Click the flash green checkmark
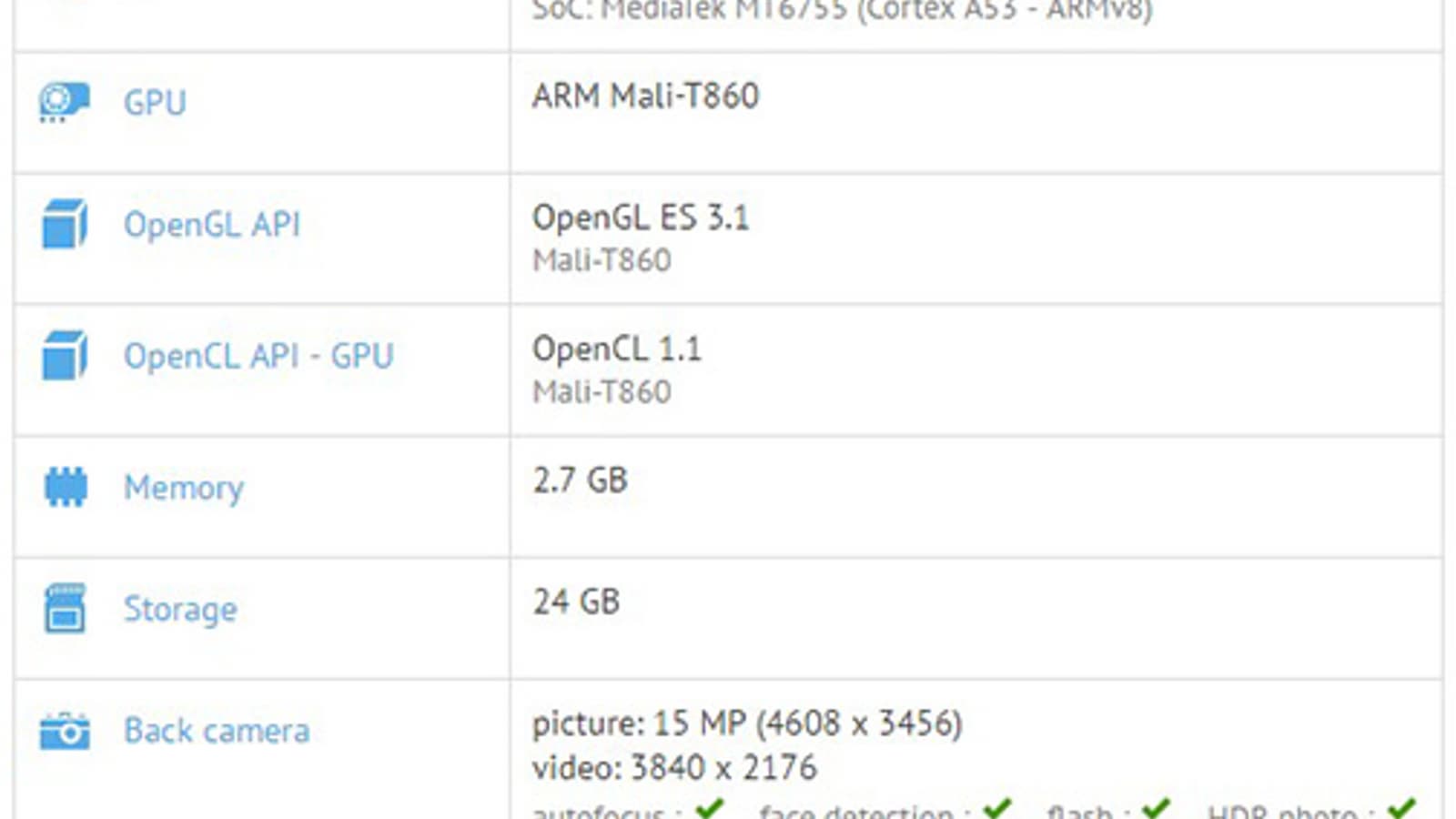 [x=1156, y=808]
